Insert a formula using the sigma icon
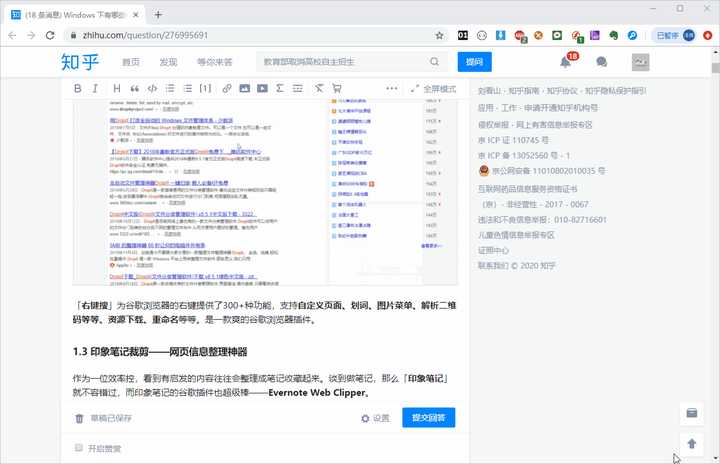The image size is (720, 464). (x=280, y=89)
